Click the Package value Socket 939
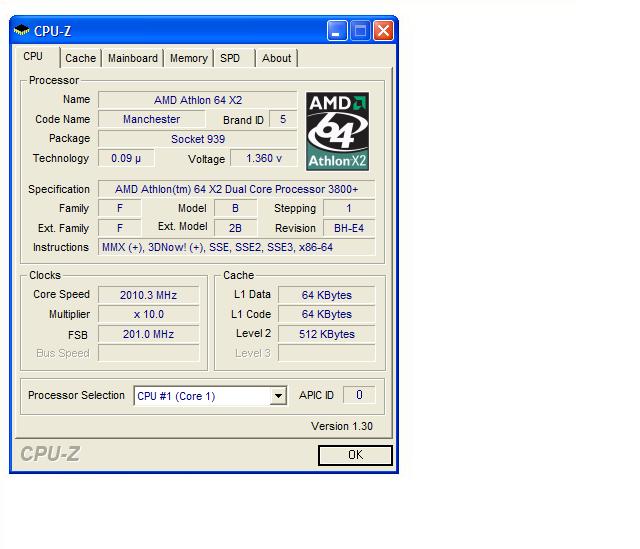The image size is (640, 549). click(x=198, y=139)
